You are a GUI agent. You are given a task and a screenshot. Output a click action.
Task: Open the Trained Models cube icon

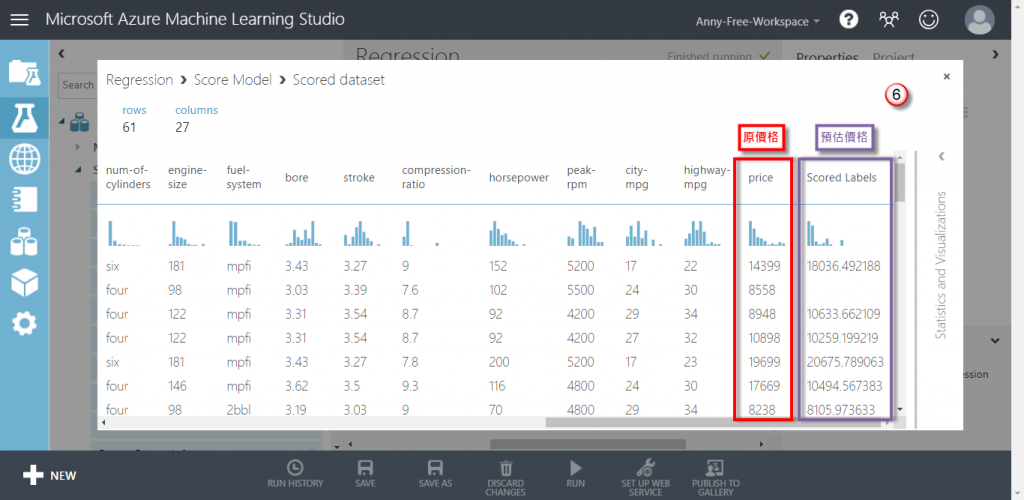pyautogui.click(x=24, y=282)
